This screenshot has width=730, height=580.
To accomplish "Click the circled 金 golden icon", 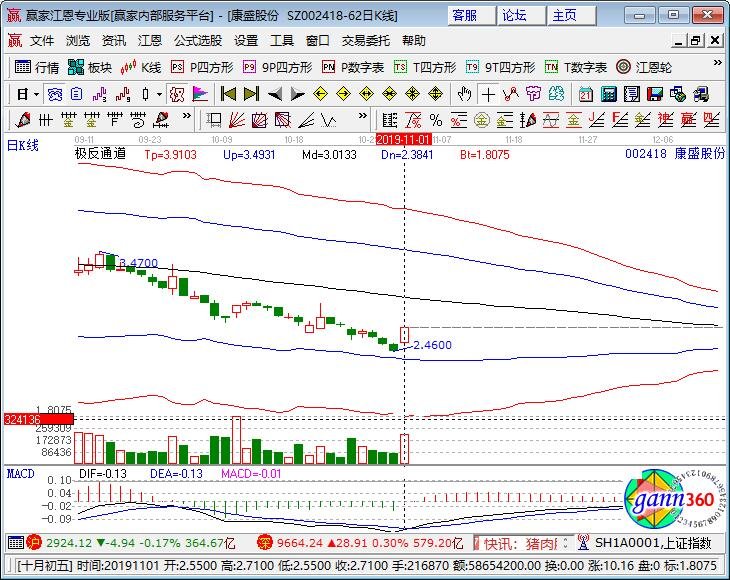I will pyautogui.click(x=482, y=121).
